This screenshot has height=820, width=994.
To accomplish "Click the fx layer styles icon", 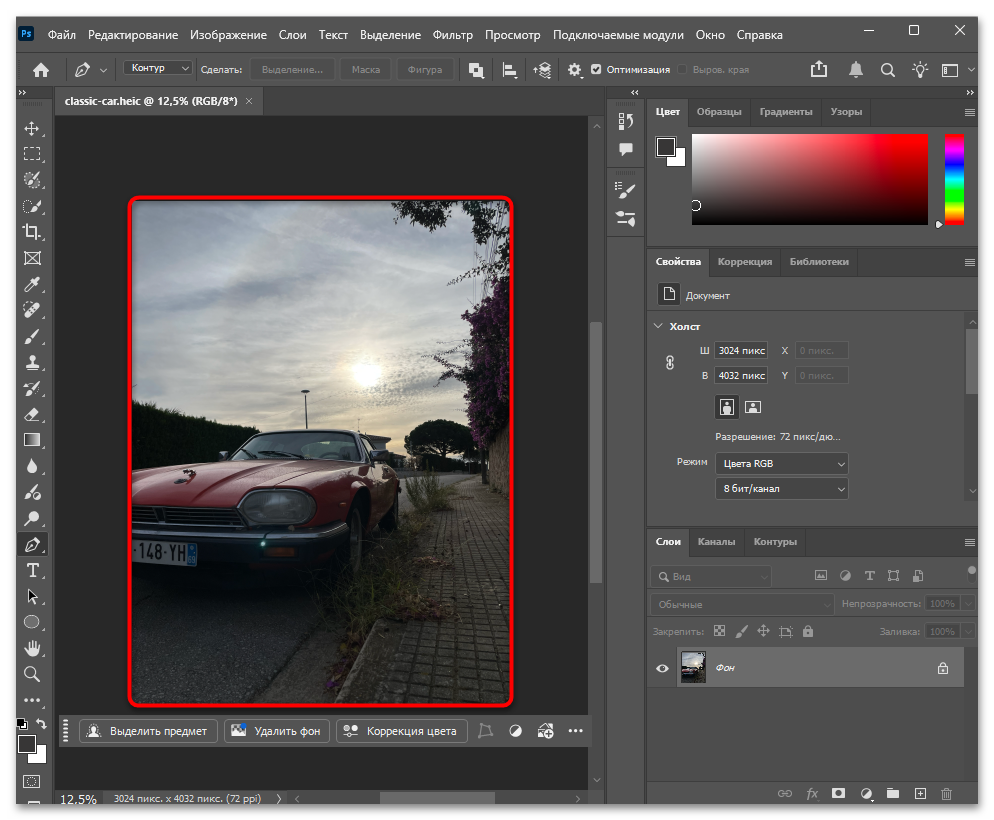I will 812,793.
